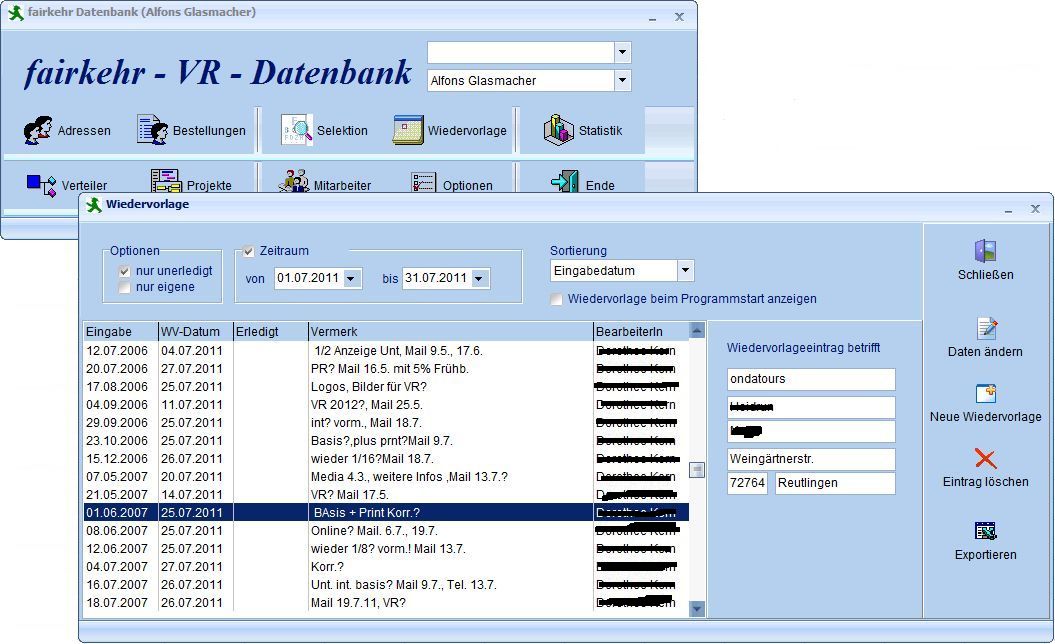The width and height of the screenshot is (1055, 644).
Task: Select row 'VR 2012?, Mail 25.5.'
Action: click(x=386, y=404)
